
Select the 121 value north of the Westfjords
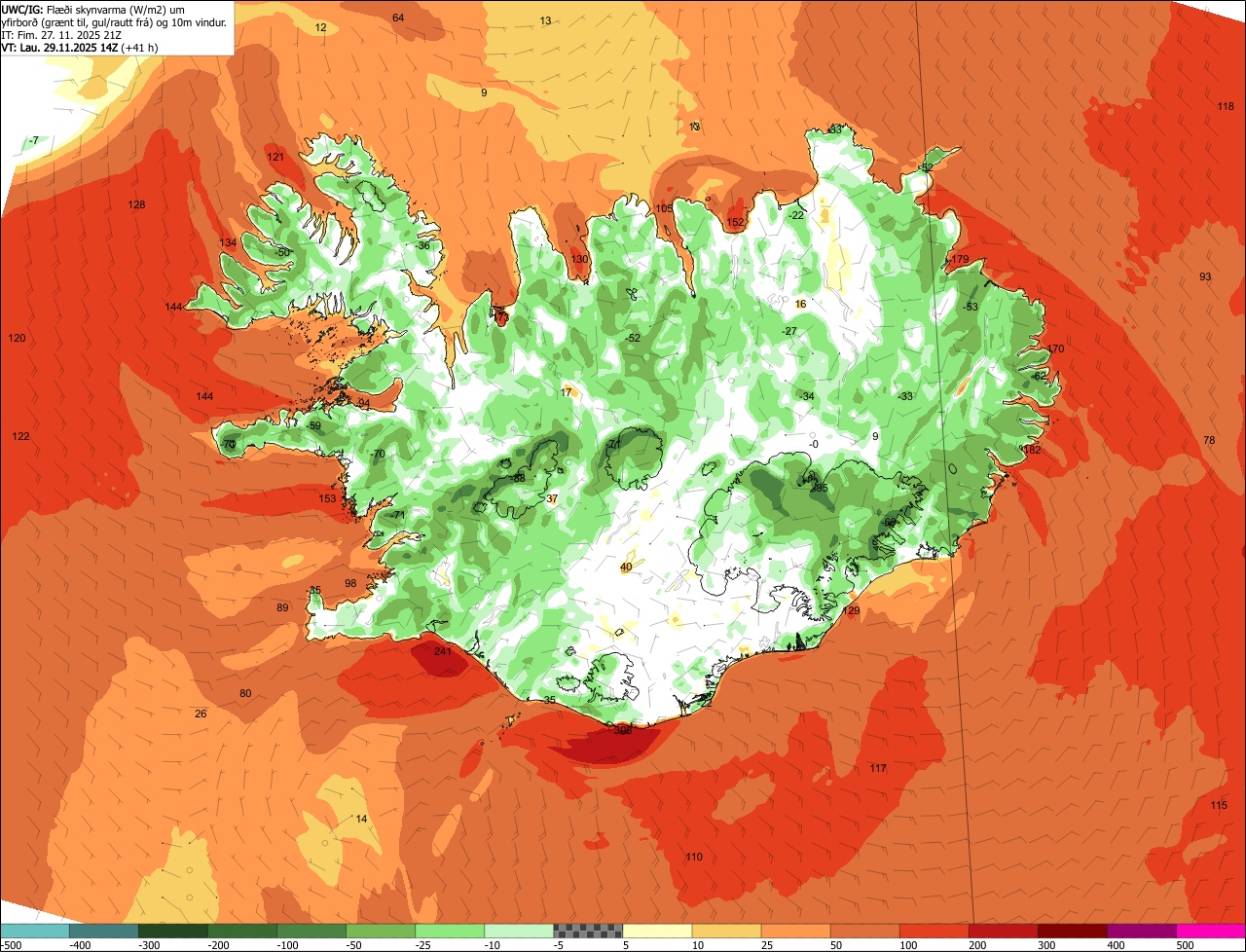275,158
